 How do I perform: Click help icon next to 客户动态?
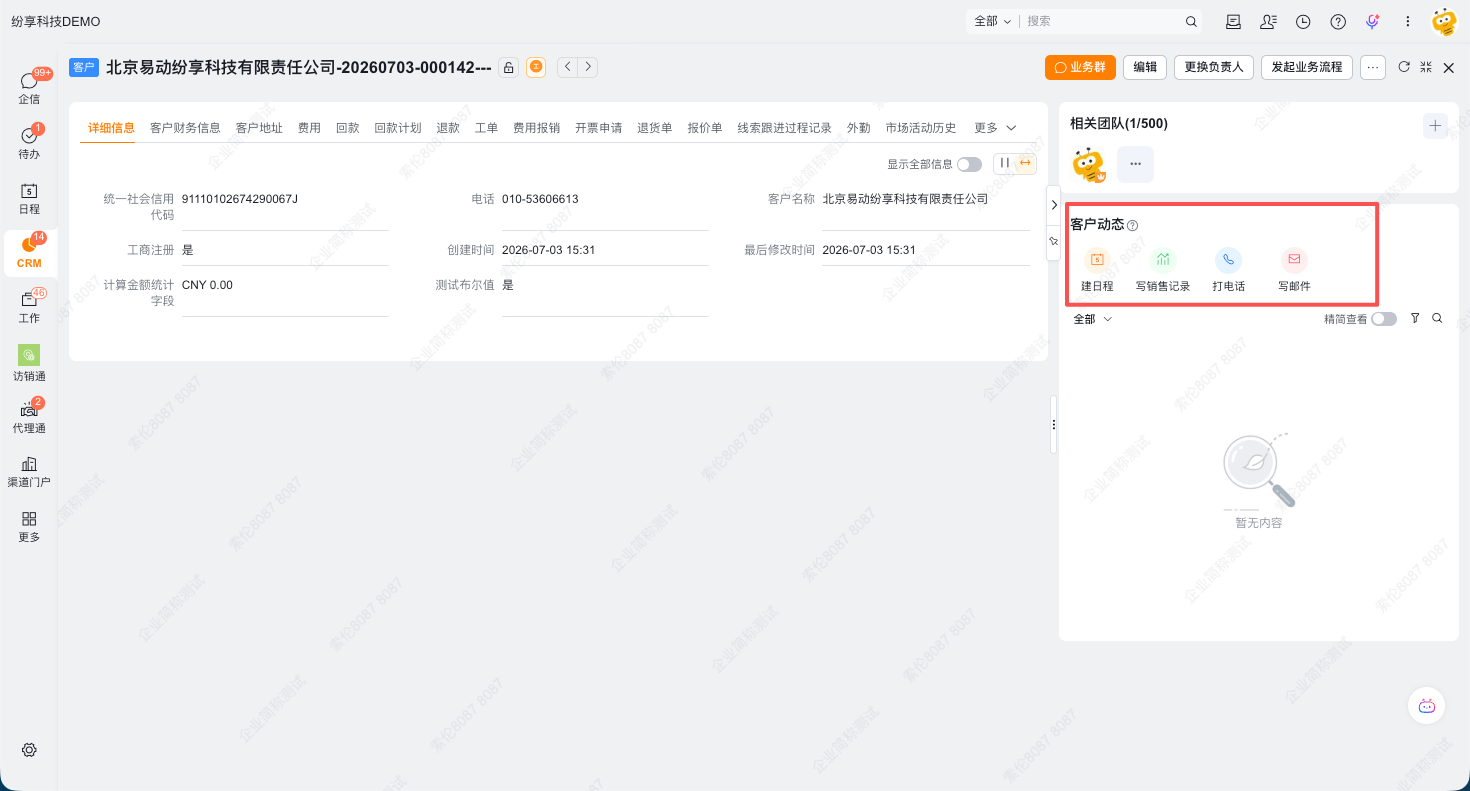[1133, 225]
